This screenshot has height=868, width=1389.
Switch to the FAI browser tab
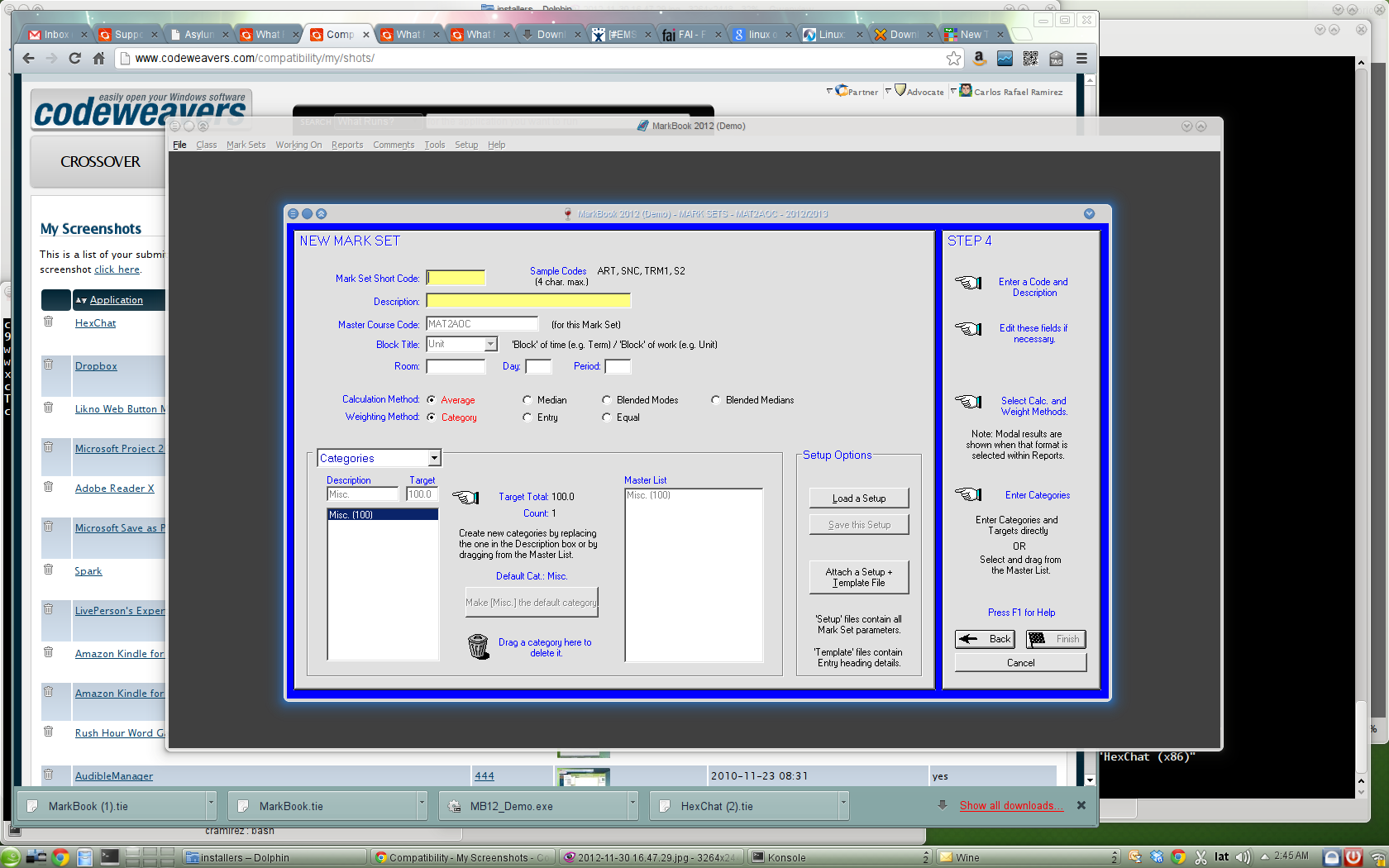pyautogui.click(x=691, y=34)
